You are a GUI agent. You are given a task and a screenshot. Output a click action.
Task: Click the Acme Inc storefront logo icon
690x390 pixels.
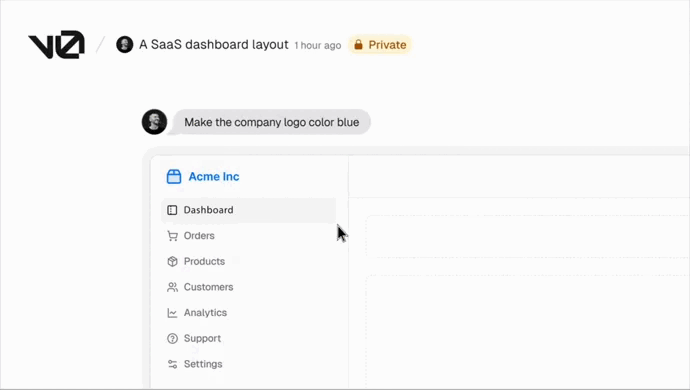point(174,177)
